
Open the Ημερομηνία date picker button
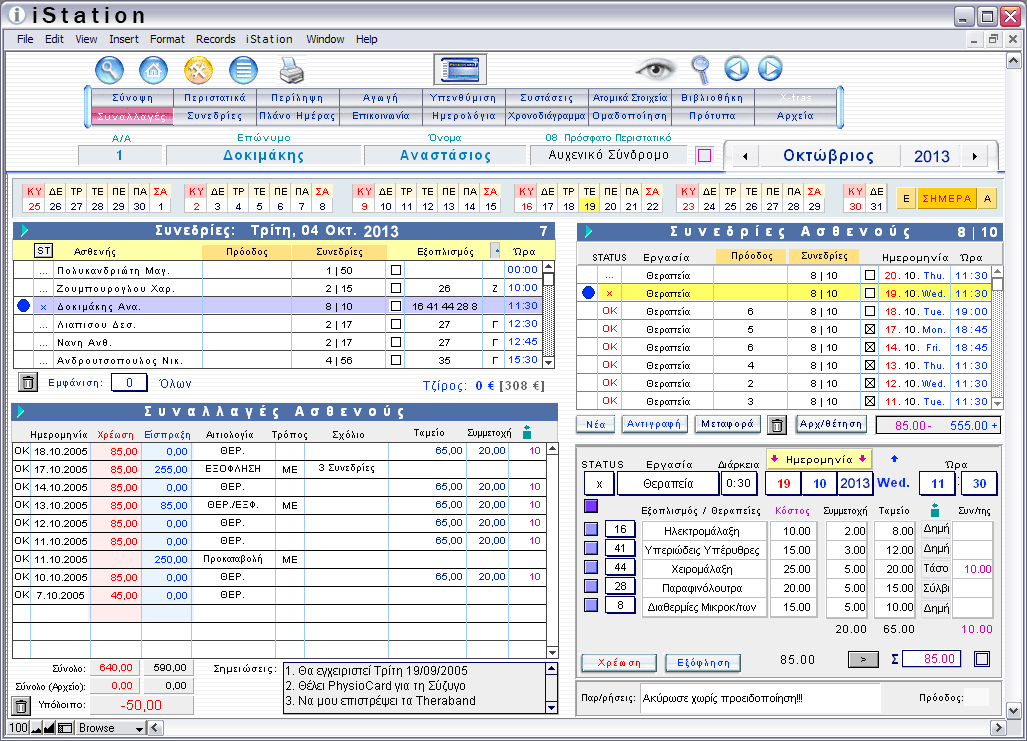(x=819, y=459)
